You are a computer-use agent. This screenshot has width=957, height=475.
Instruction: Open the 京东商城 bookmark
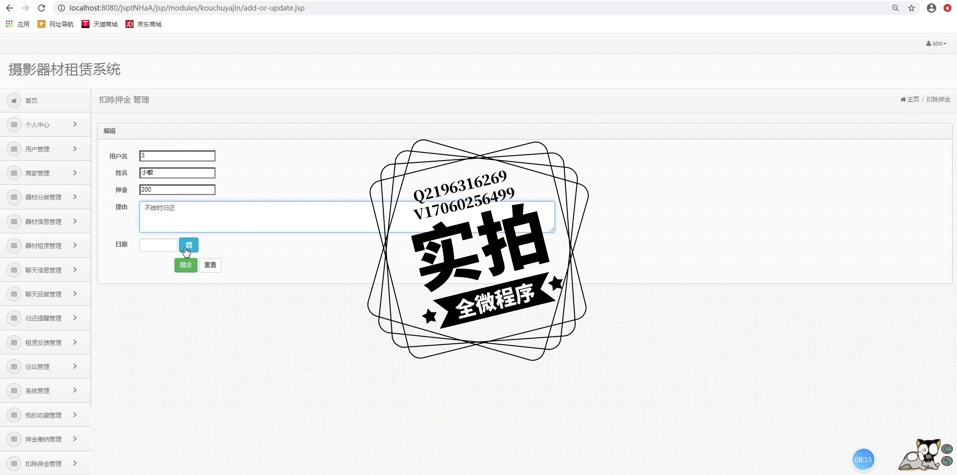pyautogui.click(x=143, y=24)
